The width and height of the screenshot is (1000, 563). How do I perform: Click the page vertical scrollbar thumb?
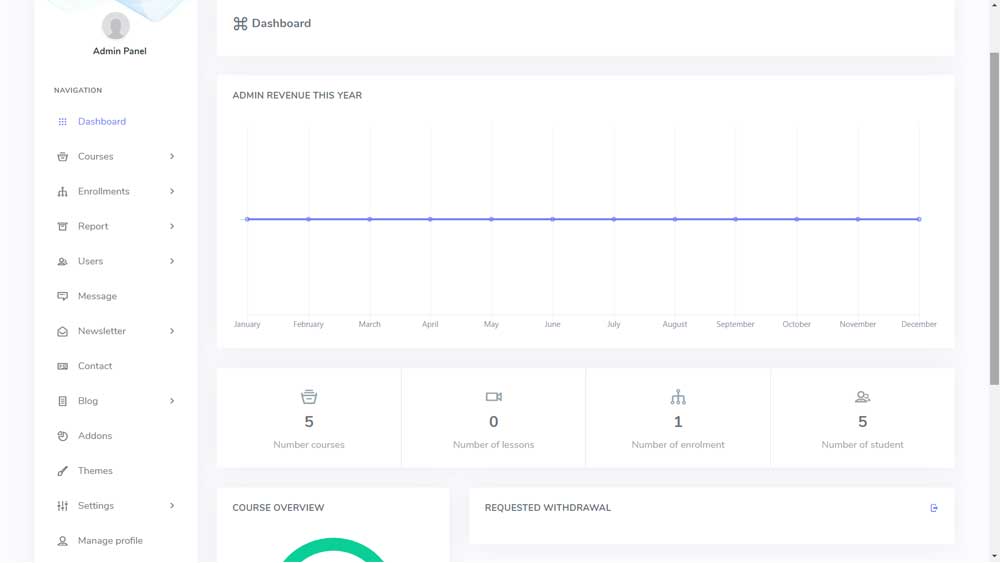tap(994, 219)
